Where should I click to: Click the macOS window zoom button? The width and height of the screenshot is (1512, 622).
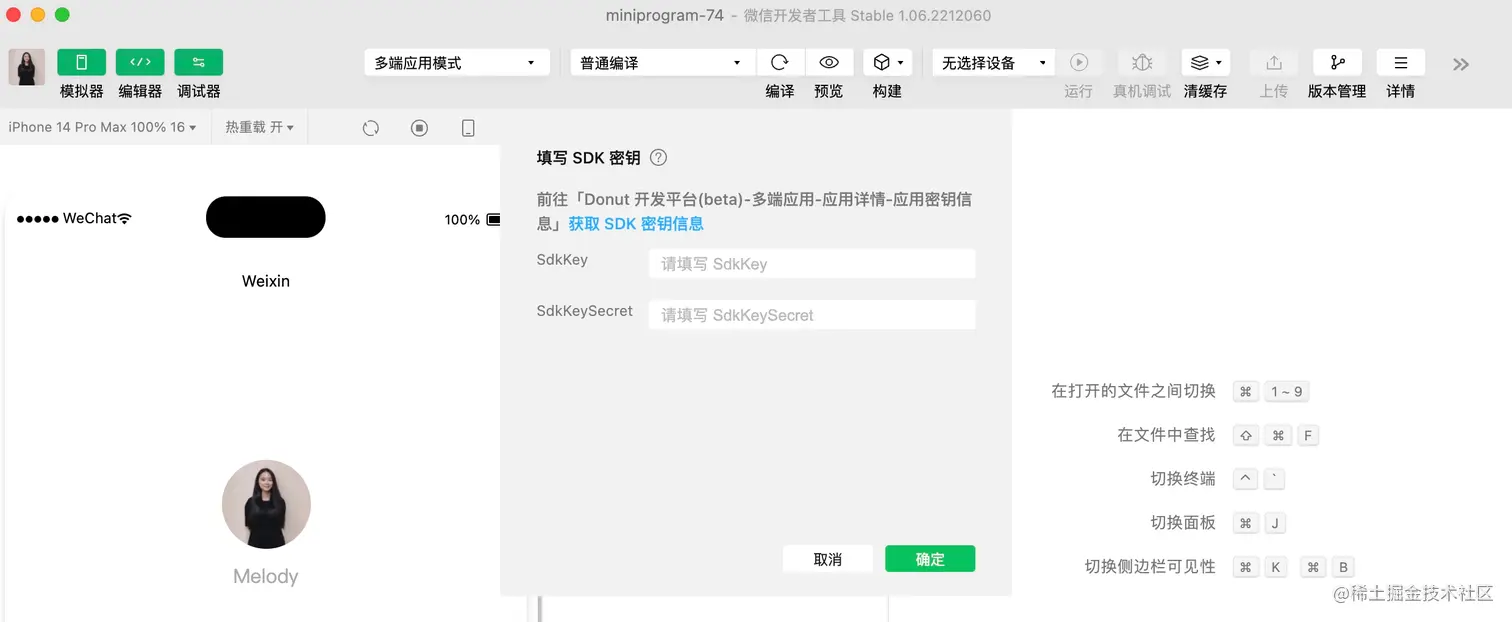62,15
